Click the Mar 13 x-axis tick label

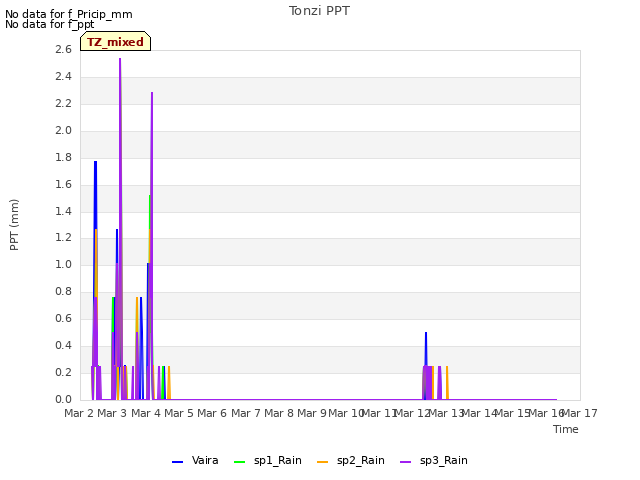[x=446, y=413]
